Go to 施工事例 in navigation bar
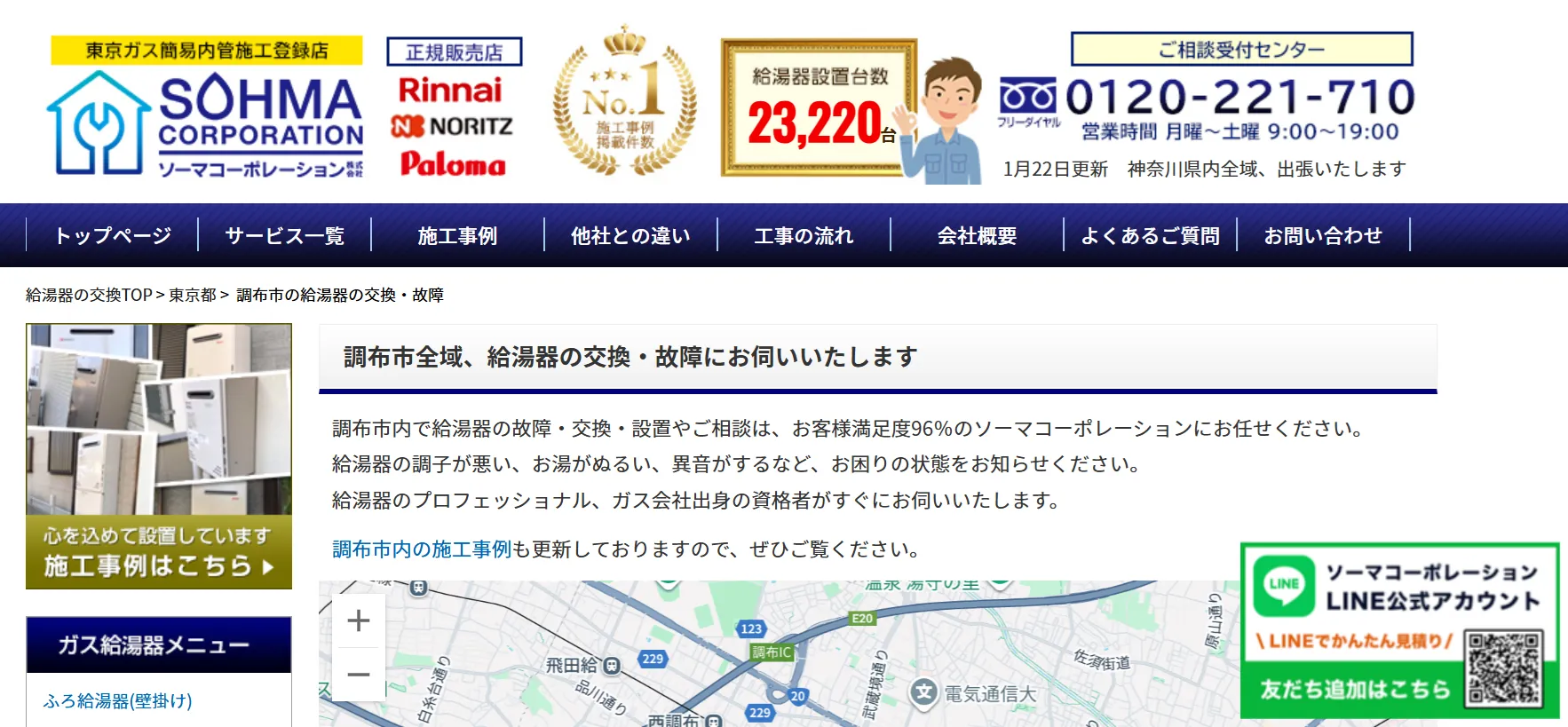This screenshot has height=727, width=1568. click(x=457, y=236)
